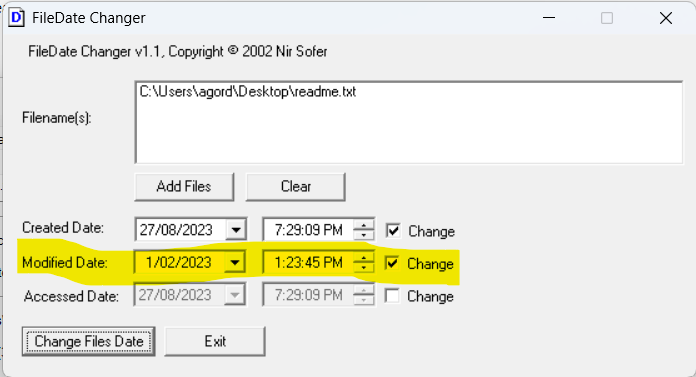
Task: Apply changes with Change Files Date button
Action: [x=88, y=341]
